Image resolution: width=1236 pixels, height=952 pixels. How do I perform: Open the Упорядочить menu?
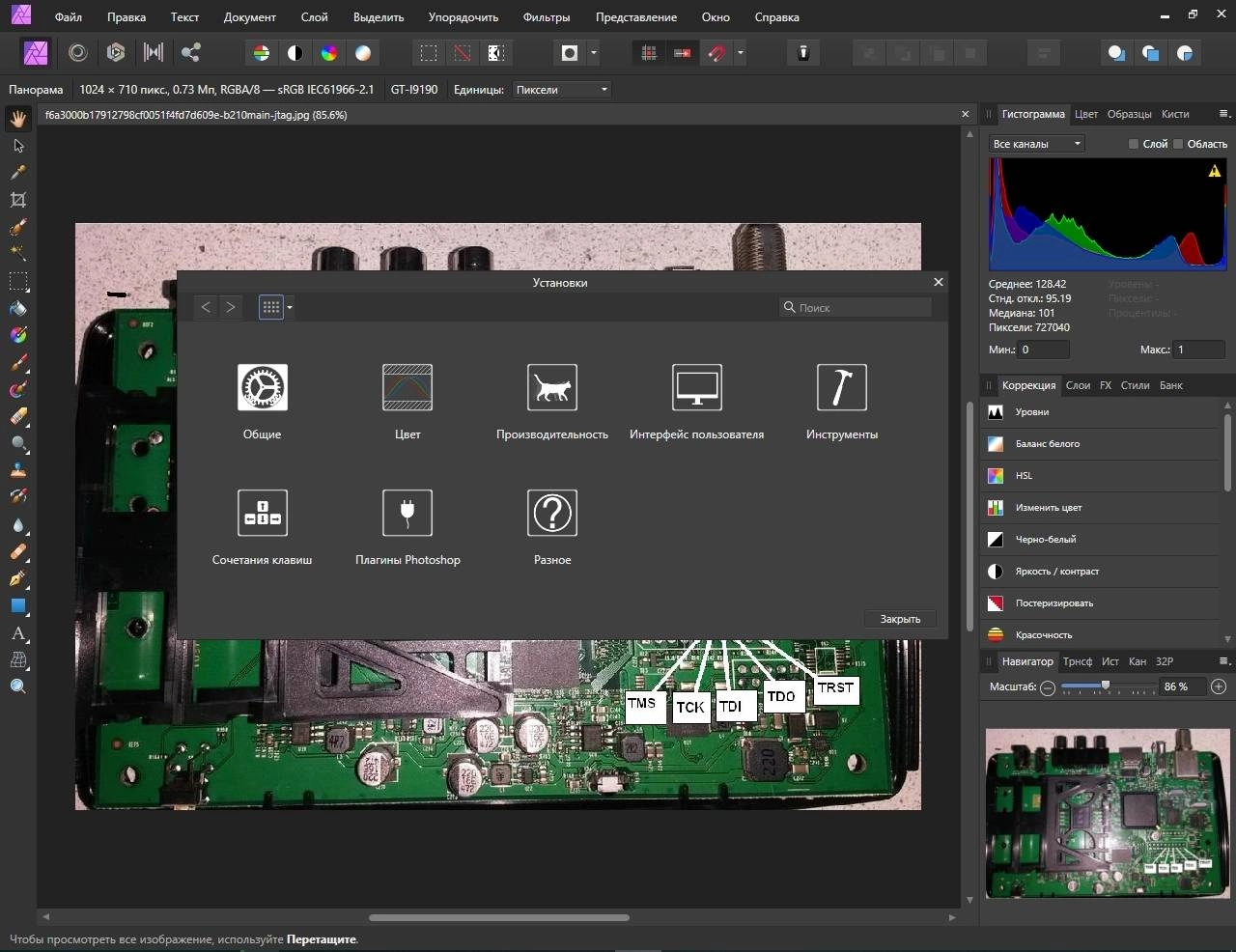[463, 17]
